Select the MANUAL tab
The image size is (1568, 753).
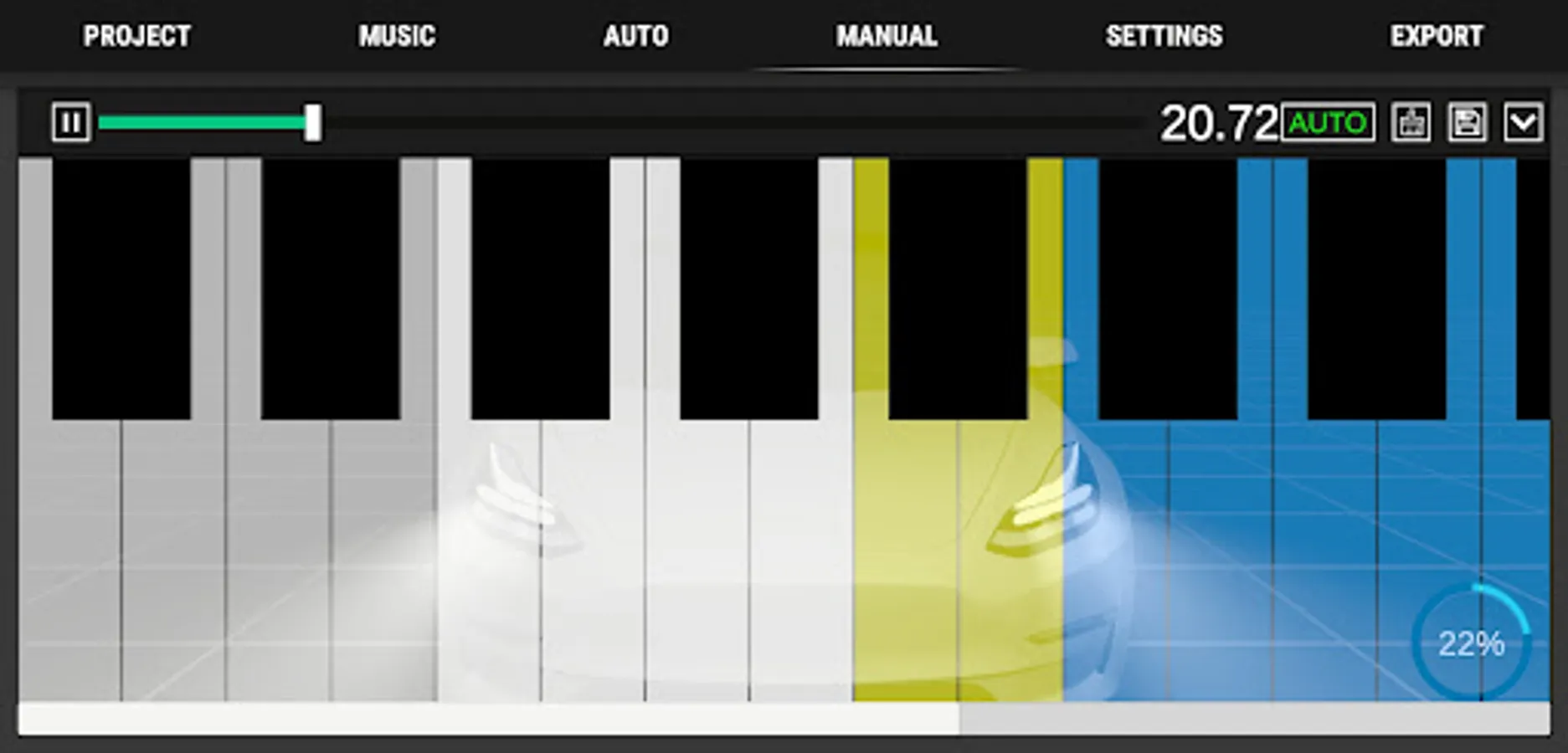[887, 36]
